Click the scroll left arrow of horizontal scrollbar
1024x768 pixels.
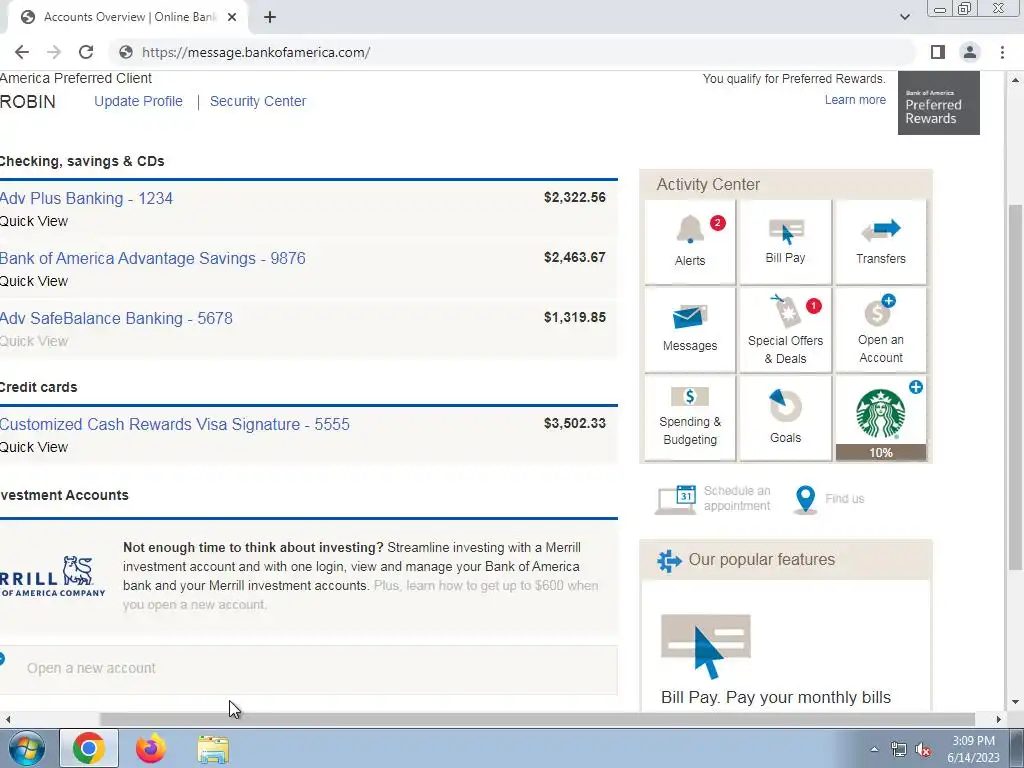pyautogui.click(x=8, y=719)
